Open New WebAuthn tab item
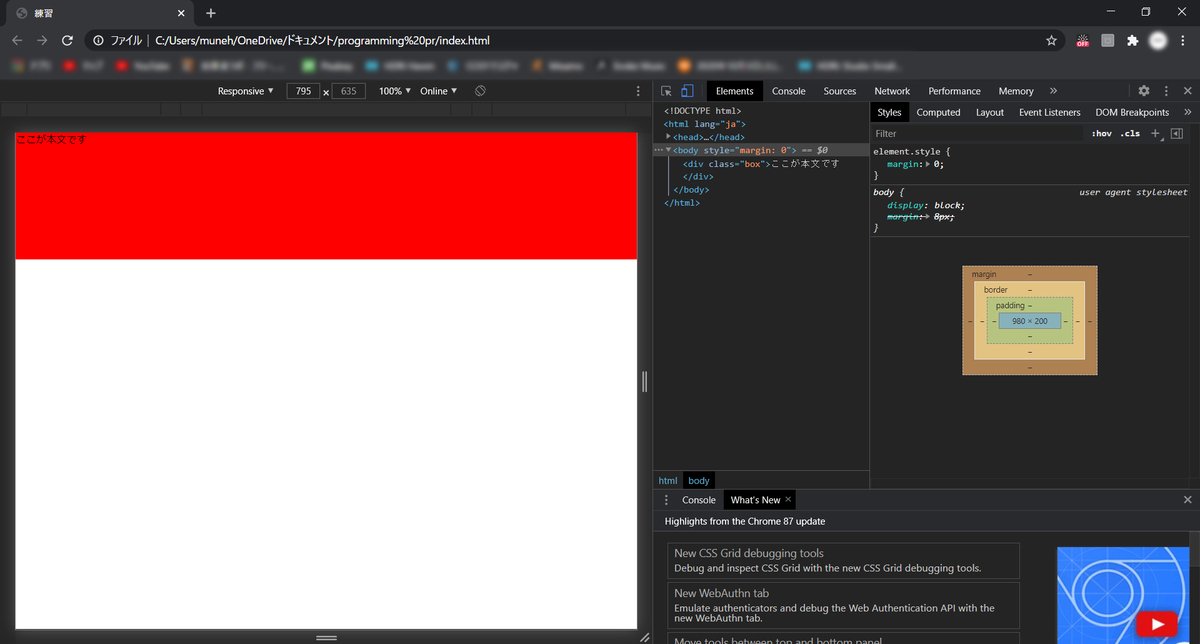Image resolution: width=1200 pixels, height=644 pixels. pos(843,605)
